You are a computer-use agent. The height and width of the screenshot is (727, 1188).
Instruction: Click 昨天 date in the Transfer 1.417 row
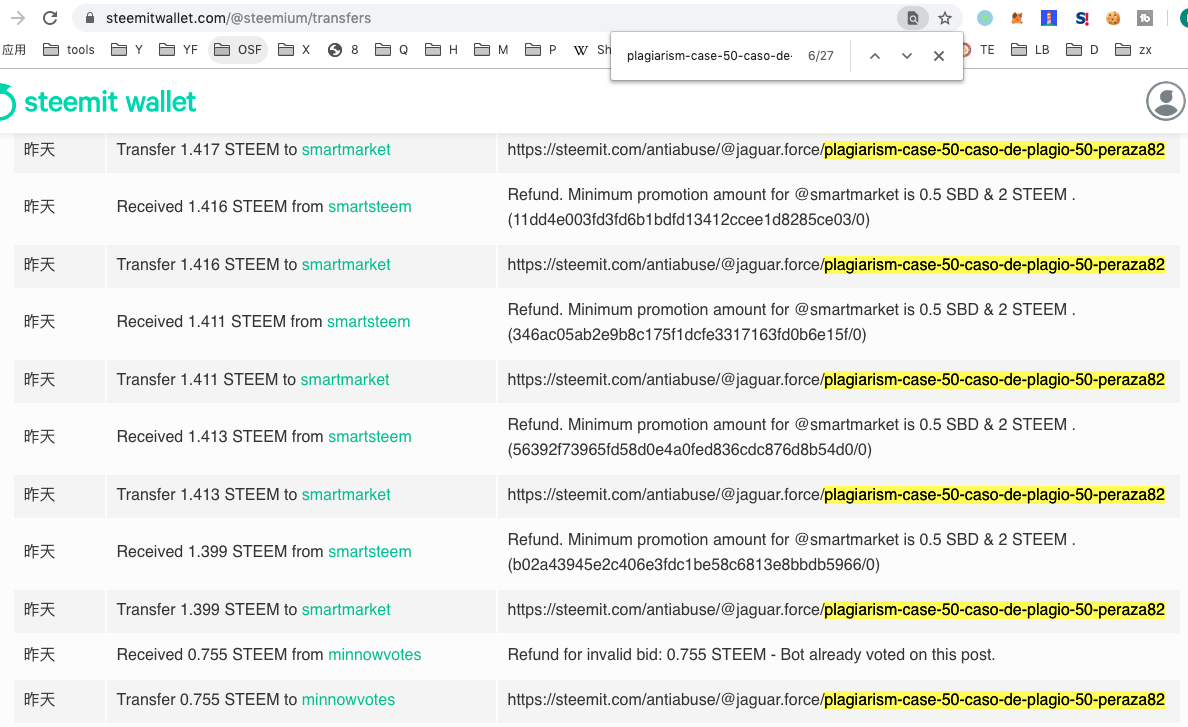pos(39,150)
